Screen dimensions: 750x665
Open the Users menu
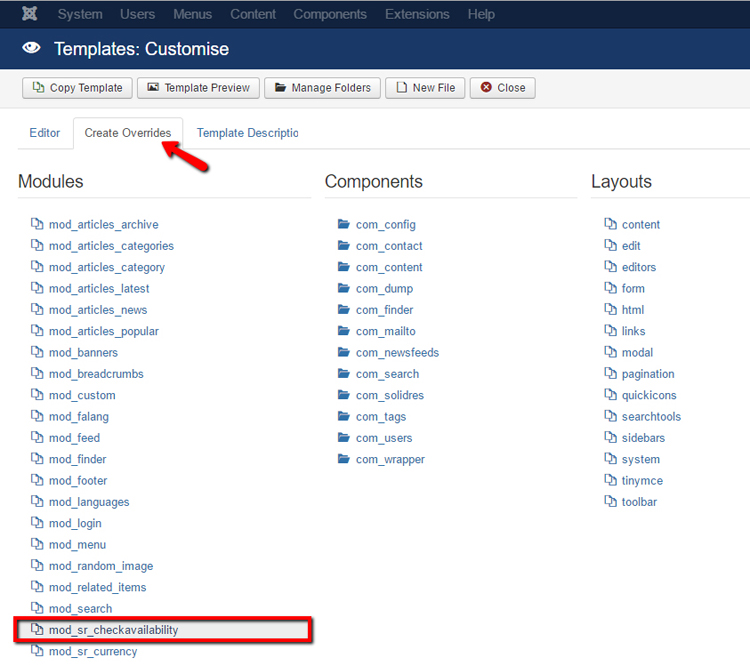137,14
